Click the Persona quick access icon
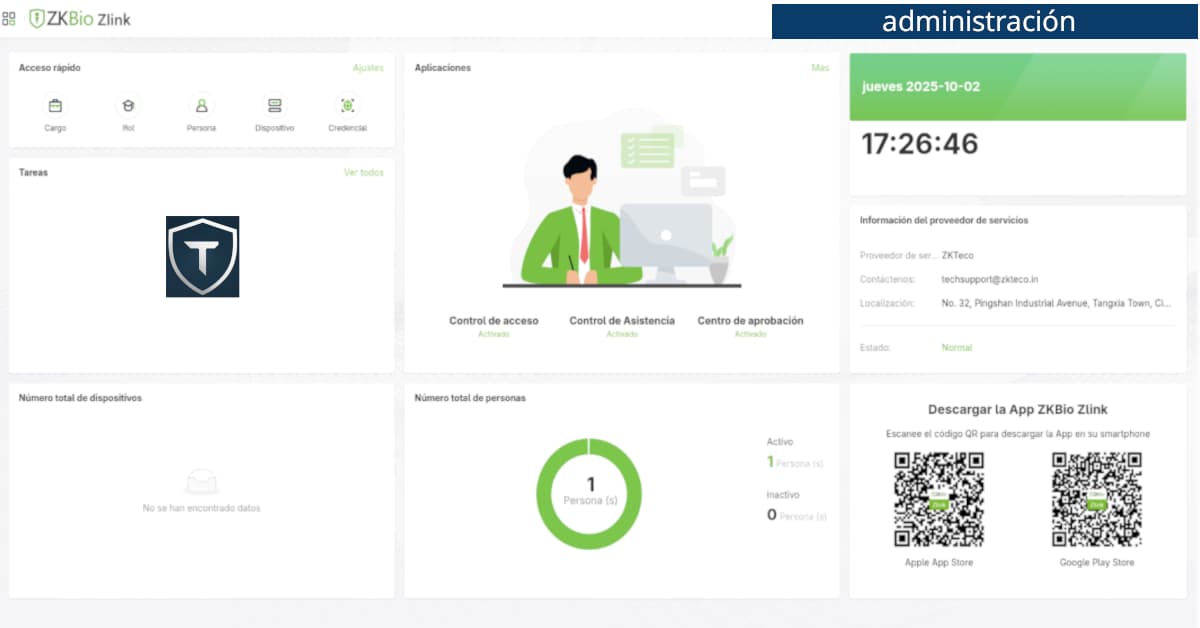This screenshot has width=1200, height=628. pyautogui.click(x=201, y=105)
